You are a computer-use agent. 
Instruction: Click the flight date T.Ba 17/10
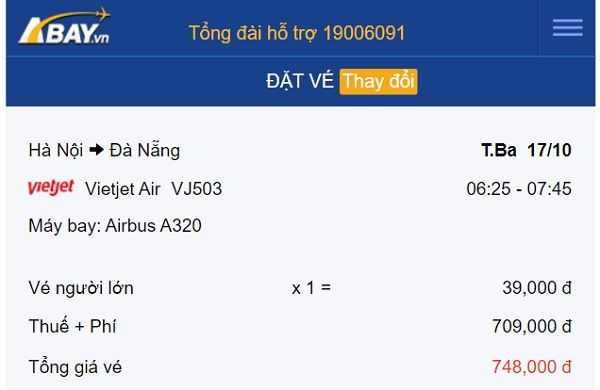pyautogui.click(x=526, y=150)
